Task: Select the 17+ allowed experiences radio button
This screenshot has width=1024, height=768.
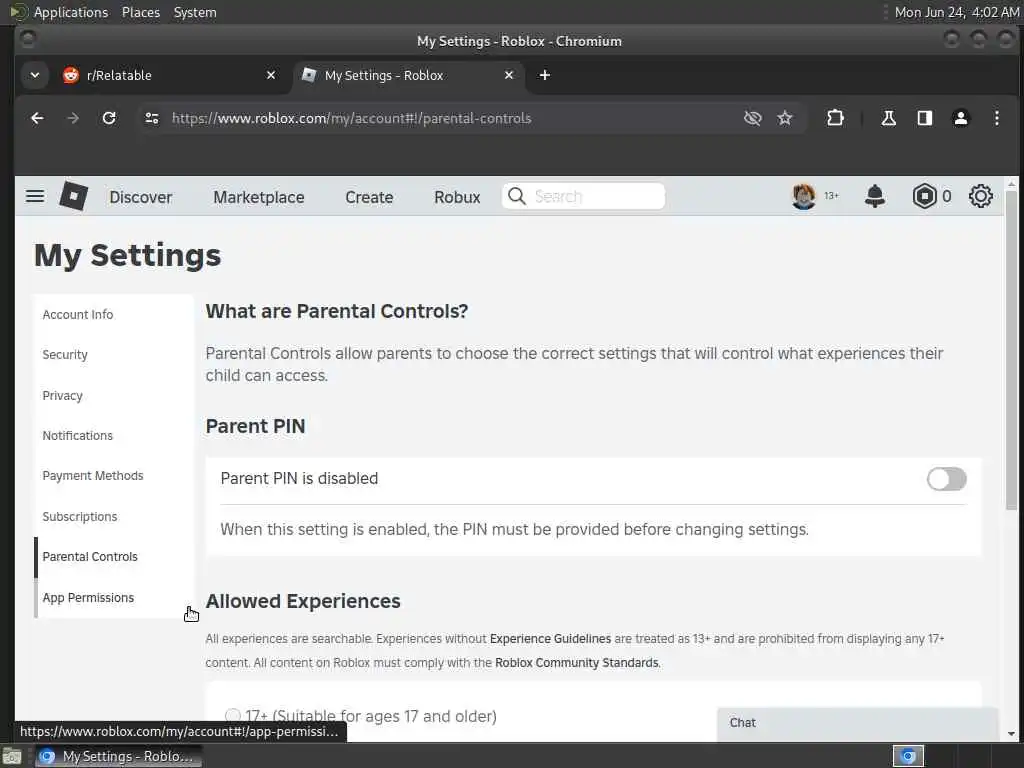Action: click(233, 716)
